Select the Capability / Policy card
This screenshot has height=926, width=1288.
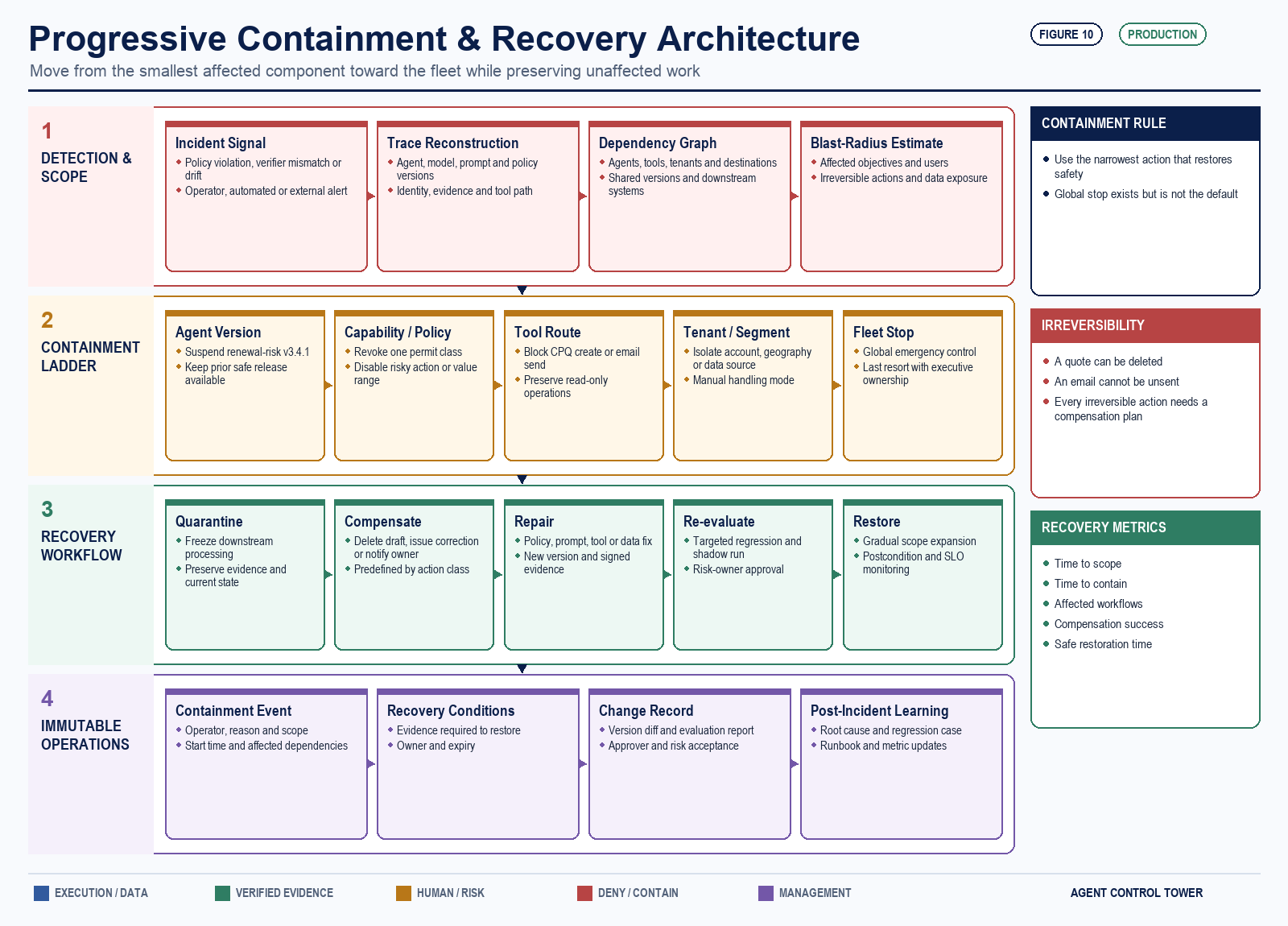tap(414, 386)
